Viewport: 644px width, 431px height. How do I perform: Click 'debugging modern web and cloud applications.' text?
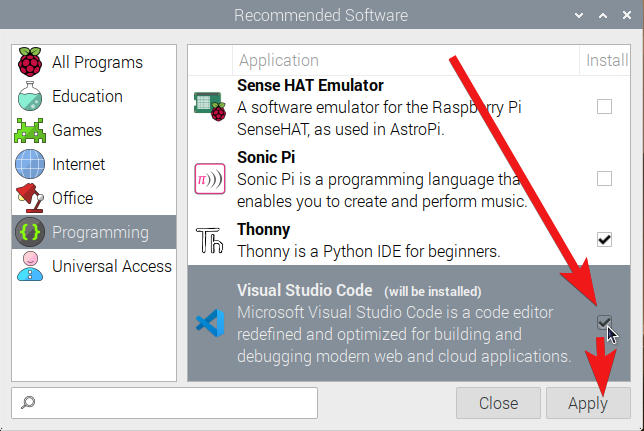point(404,356)
